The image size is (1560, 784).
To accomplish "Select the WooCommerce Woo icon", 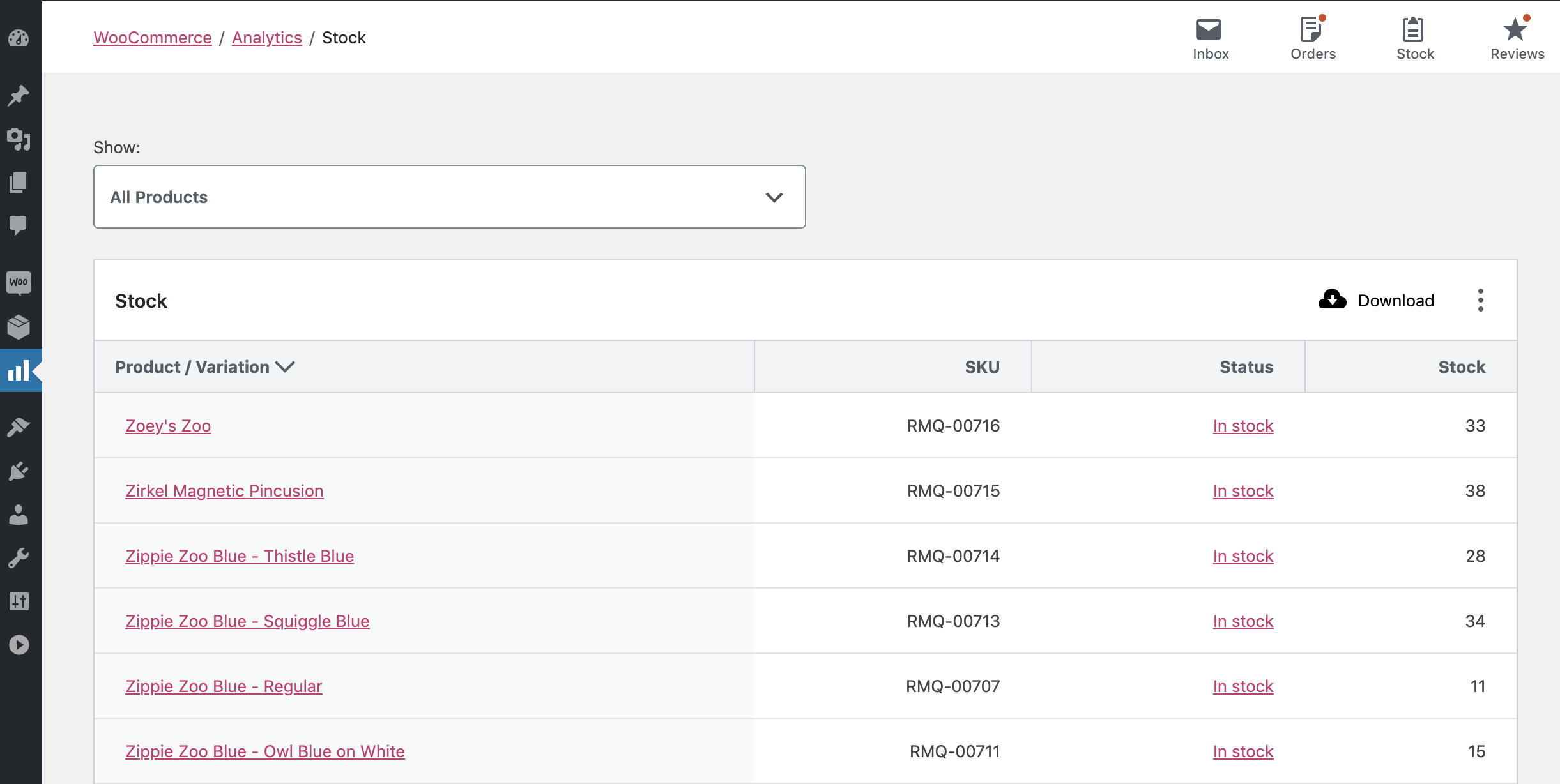I will point(19,283).
